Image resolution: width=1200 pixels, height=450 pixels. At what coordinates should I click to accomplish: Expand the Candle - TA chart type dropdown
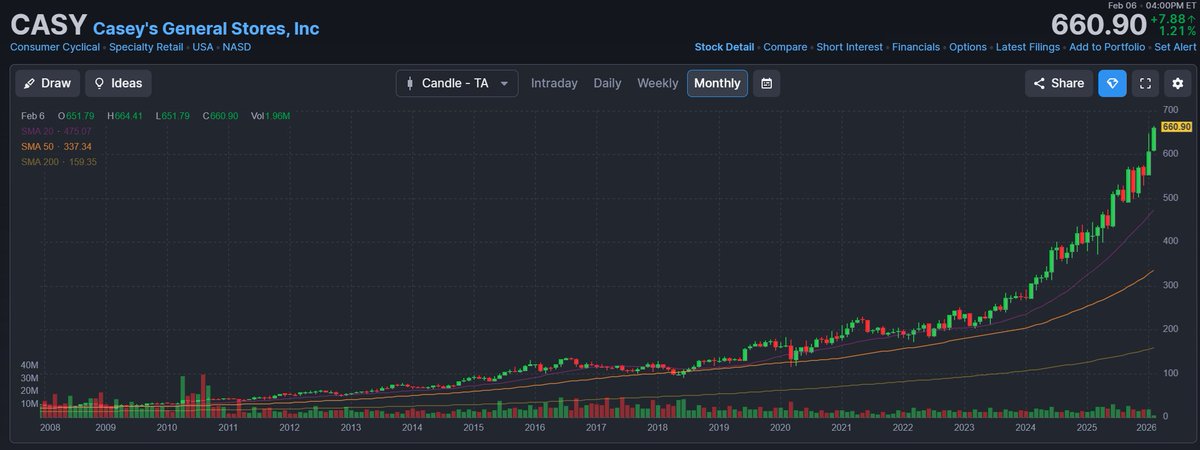457,83
